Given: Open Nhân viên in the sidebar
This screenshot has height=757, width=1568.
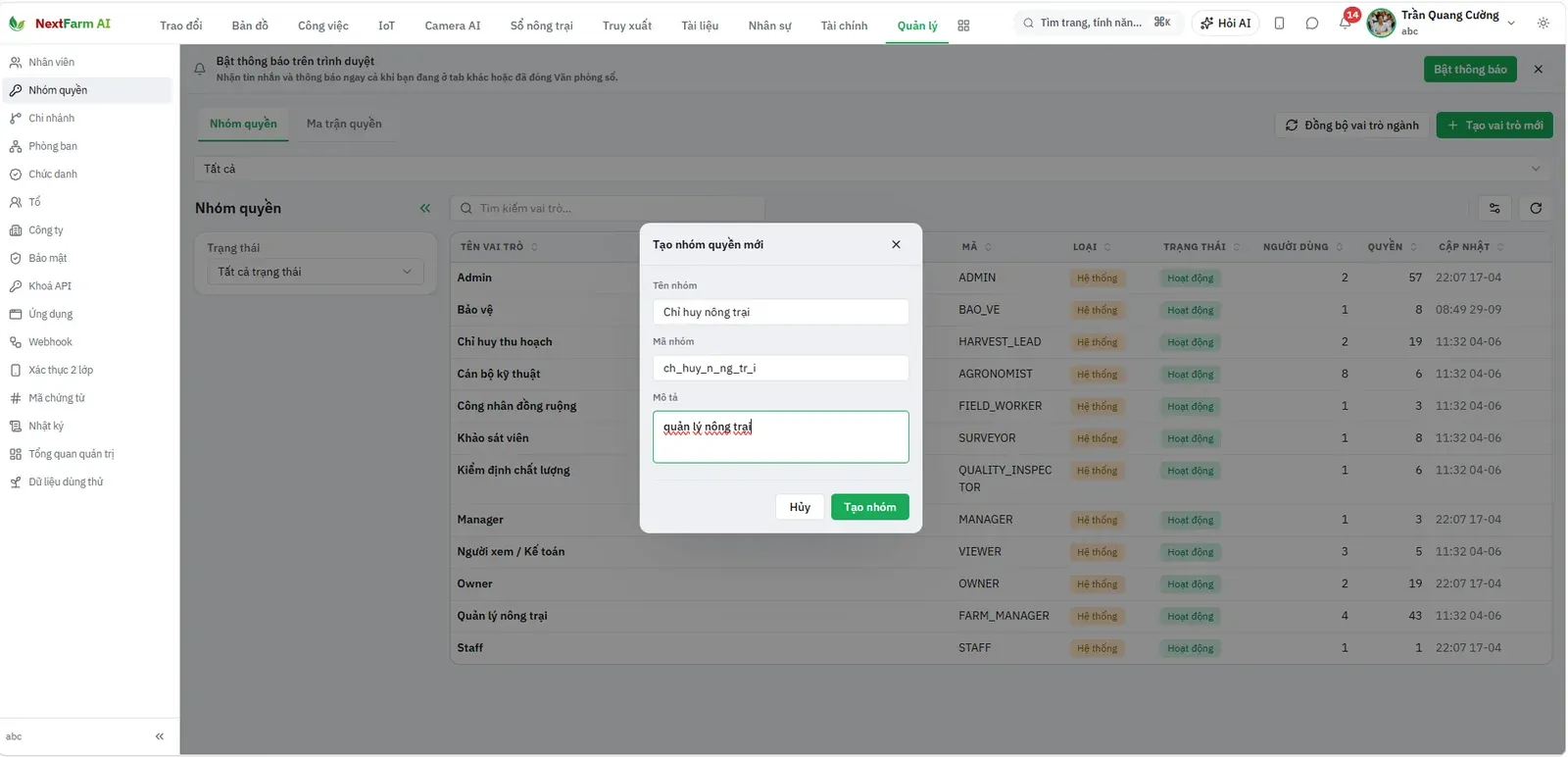Looking at the screenshot, I should 88,62.
